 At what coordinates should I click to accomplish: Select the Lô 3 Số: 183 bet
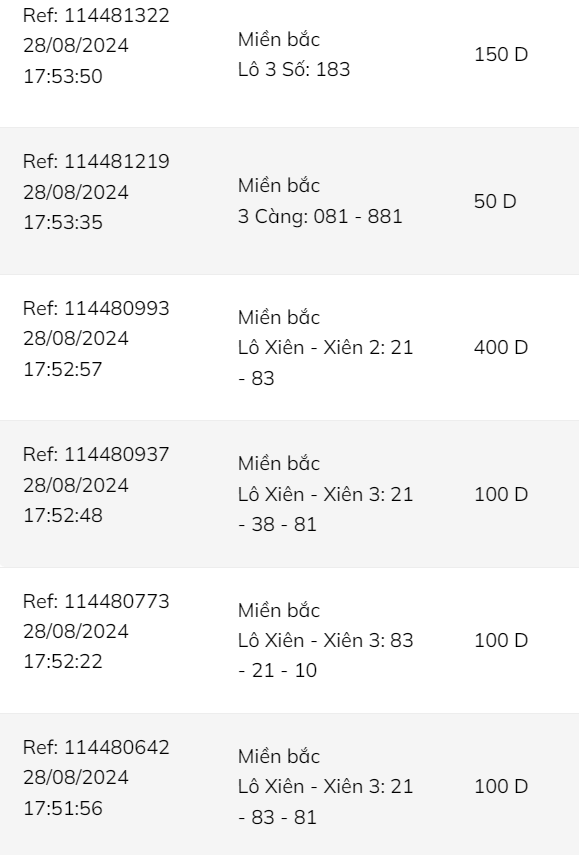[294, 69]
